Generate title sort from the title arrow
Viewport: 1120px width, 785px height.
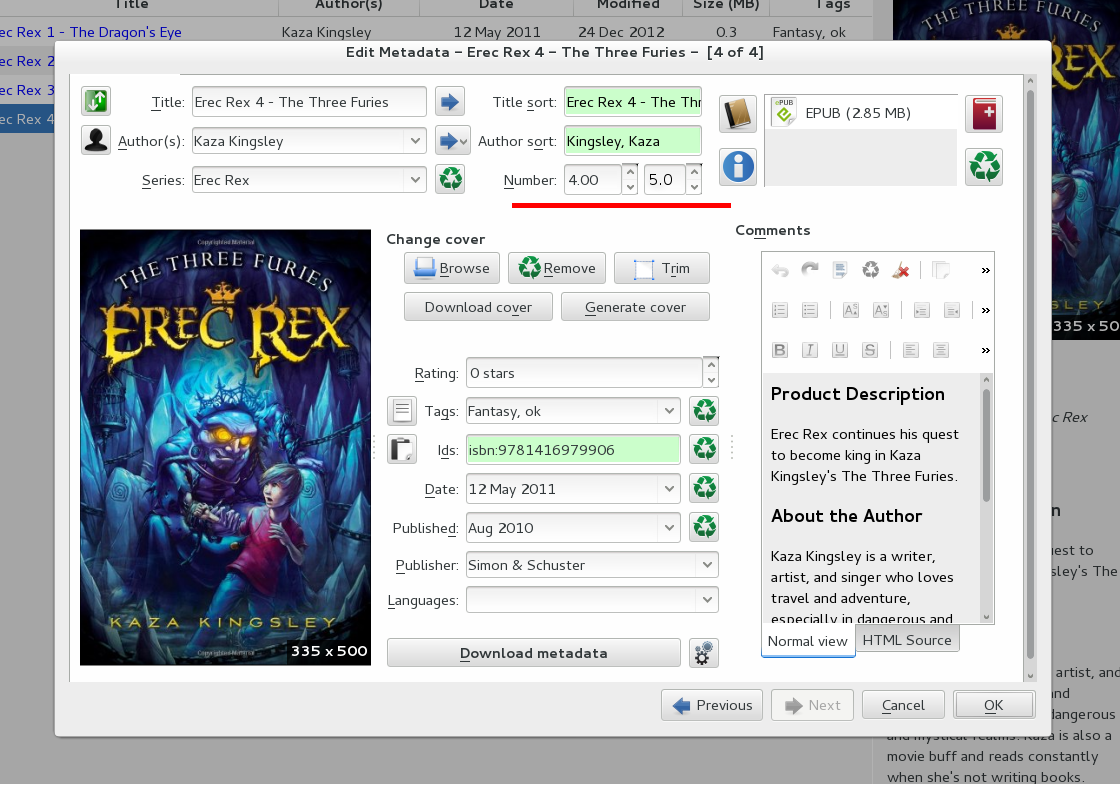coord(450,101)
